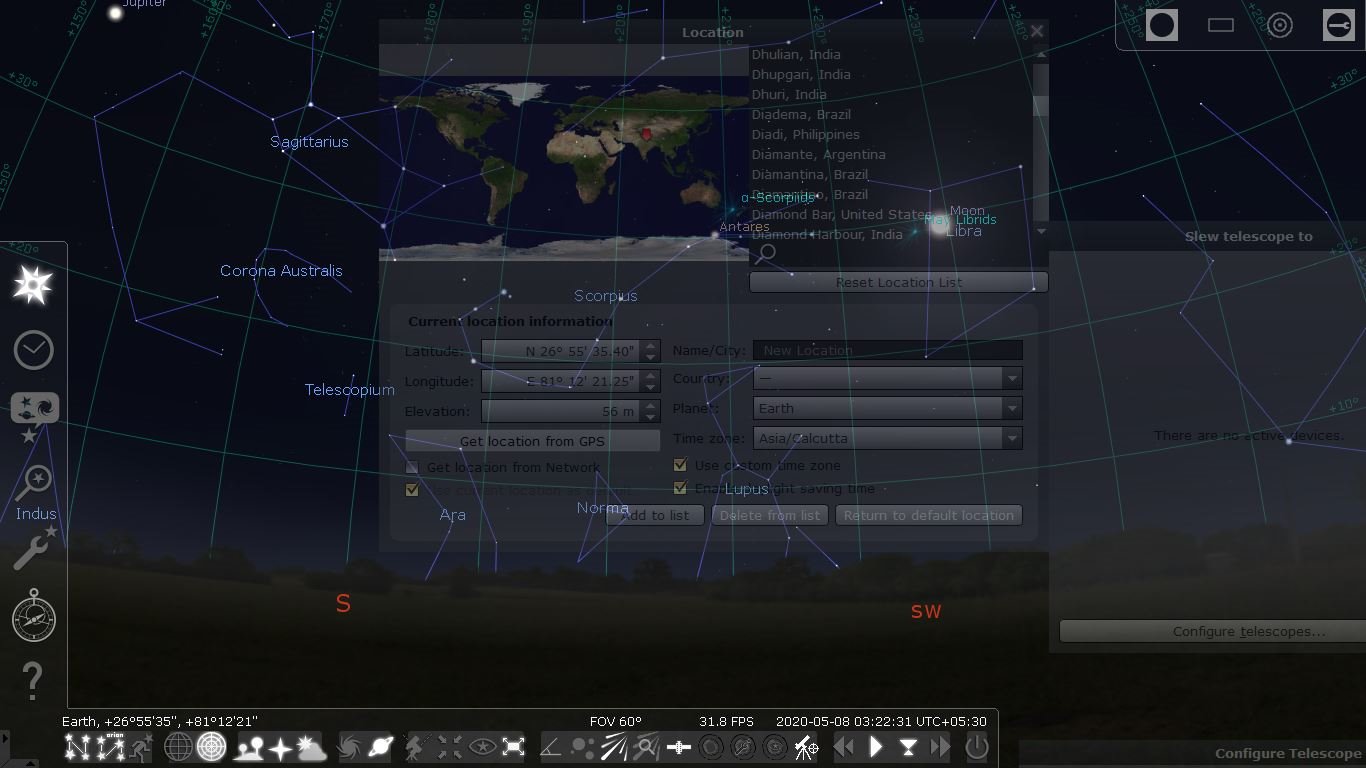Toggle Enable daylight saving time checkbox
This screenshot has height=768, width=1366.
click(680, 488)
